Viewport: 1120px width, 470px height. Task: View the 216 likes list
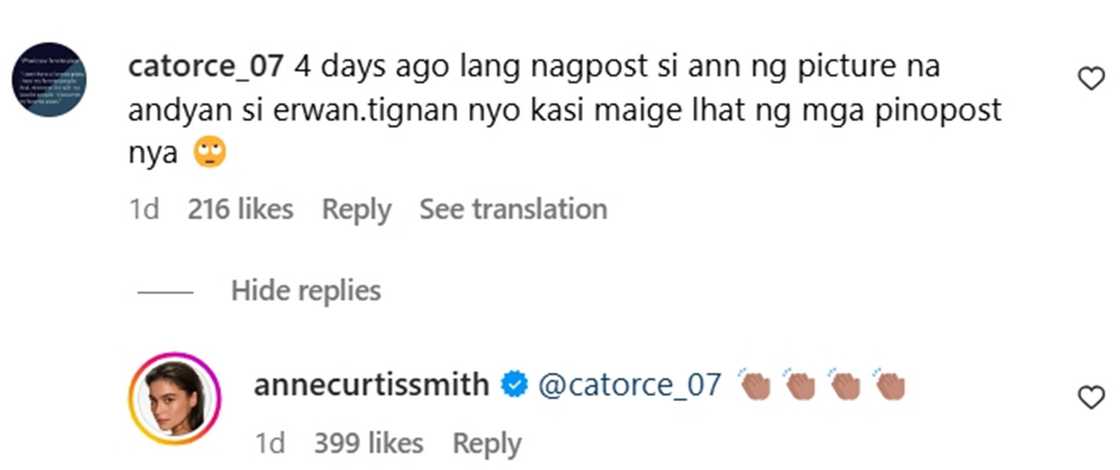pos(240,209)
